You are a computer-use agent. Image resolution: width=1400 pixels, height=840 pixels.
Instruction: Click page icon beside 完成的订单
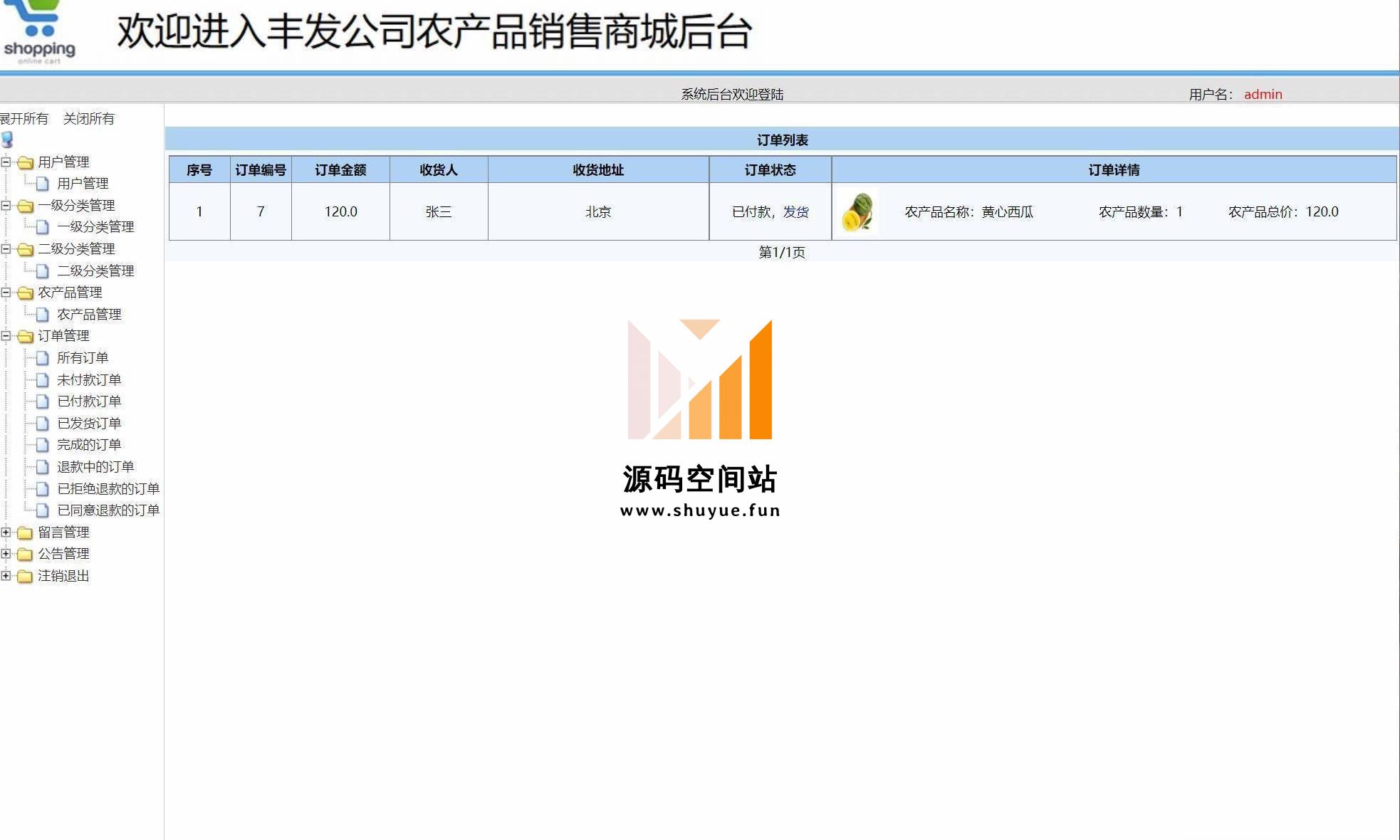43,445
